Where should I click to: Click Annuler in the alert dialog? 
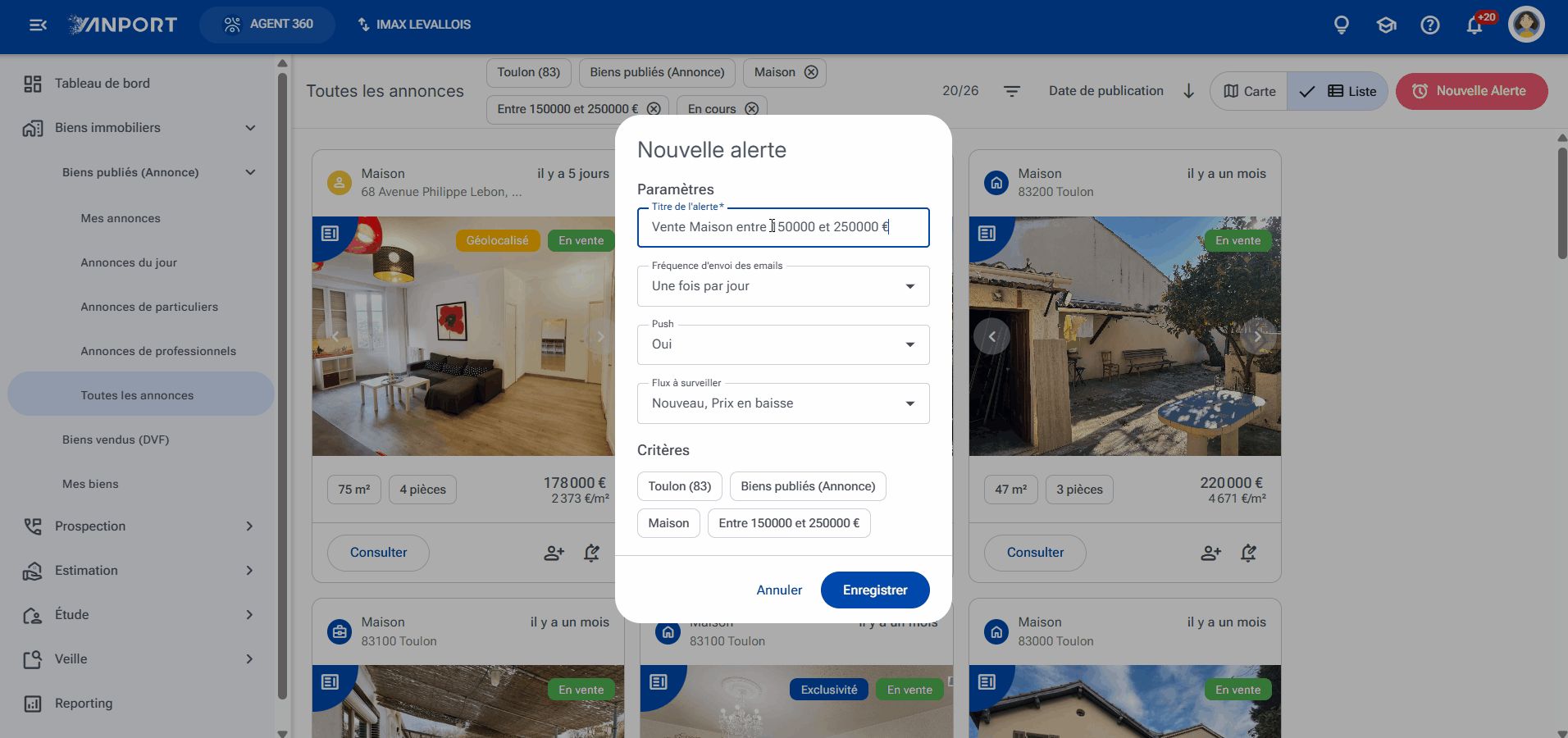click(779, 590)
